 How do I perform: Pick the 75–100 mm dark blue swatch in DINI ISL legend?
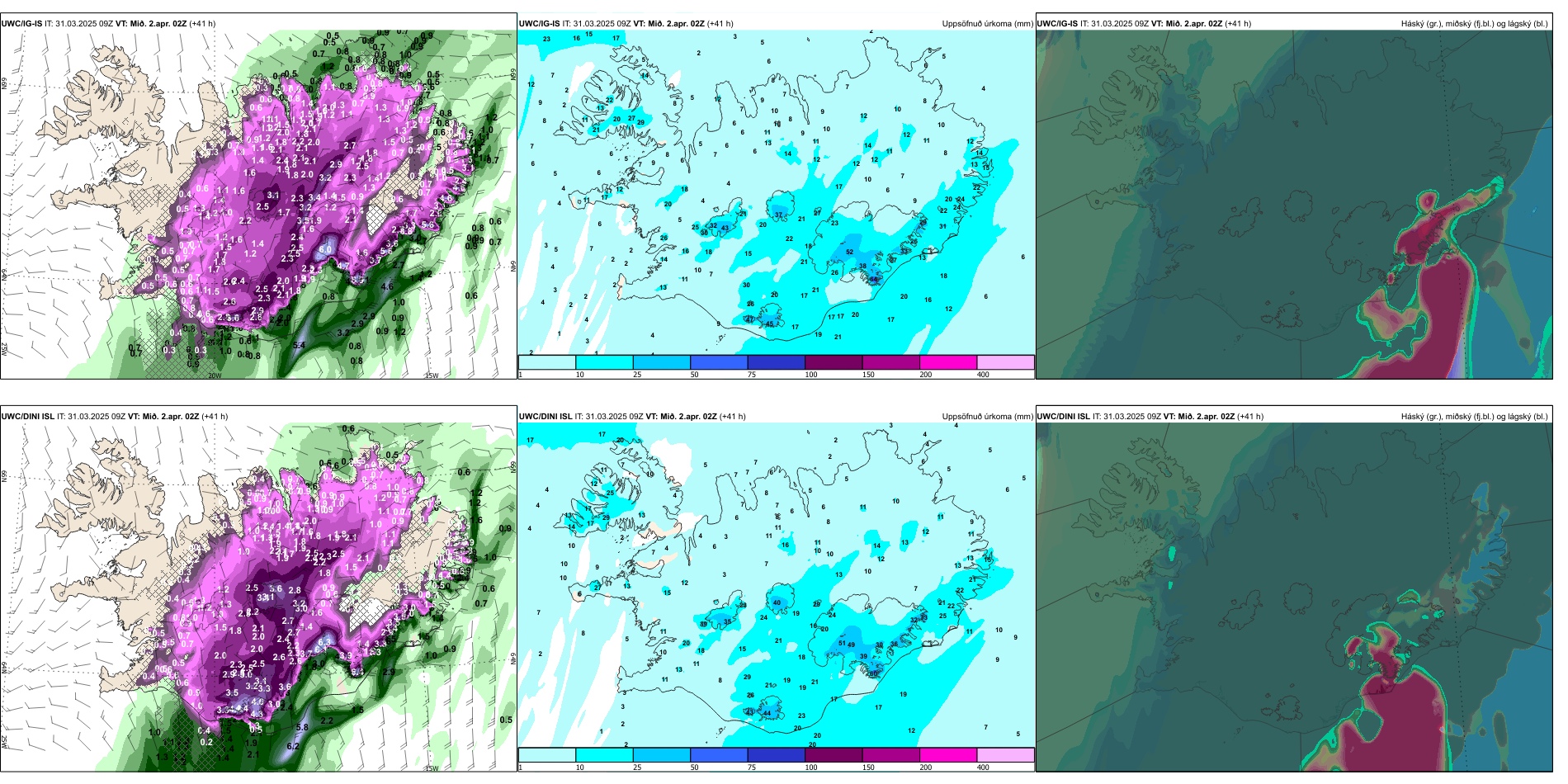(x=776, y=755)
